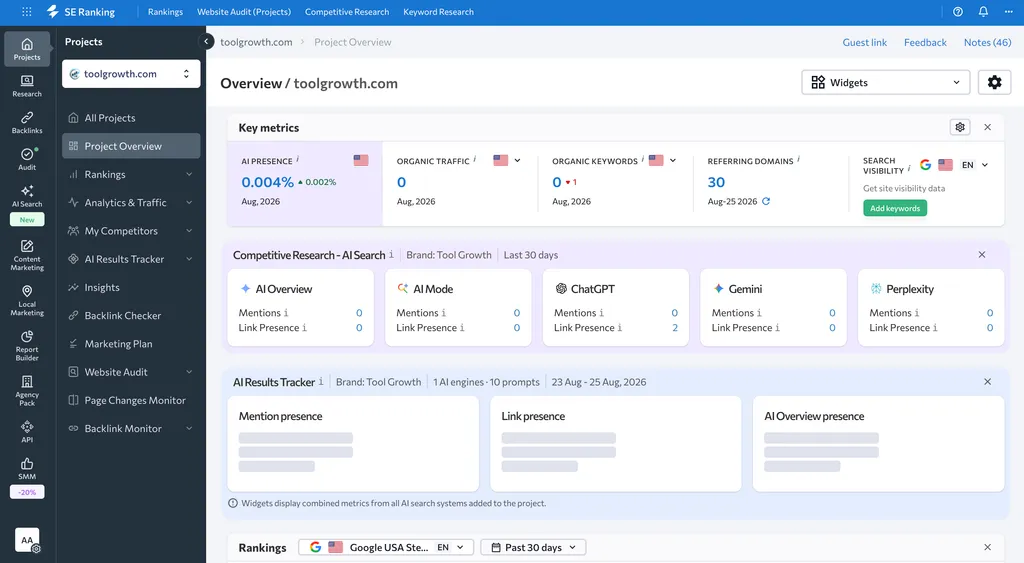Open Notes (46) link
1024x563 pixels.
(987, 42)
